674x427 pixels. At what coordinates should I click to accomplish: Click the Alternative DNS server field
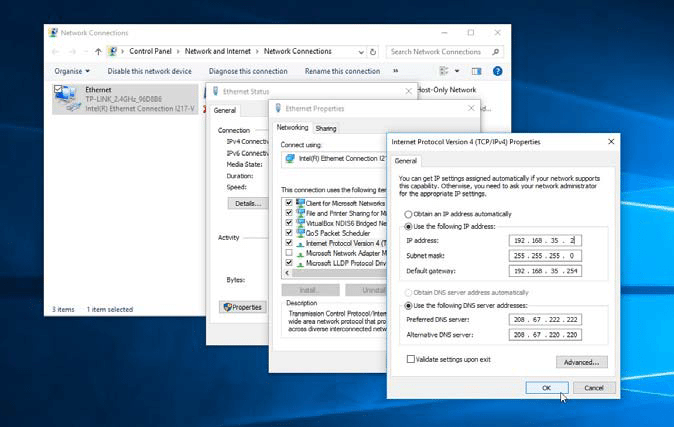545,335
